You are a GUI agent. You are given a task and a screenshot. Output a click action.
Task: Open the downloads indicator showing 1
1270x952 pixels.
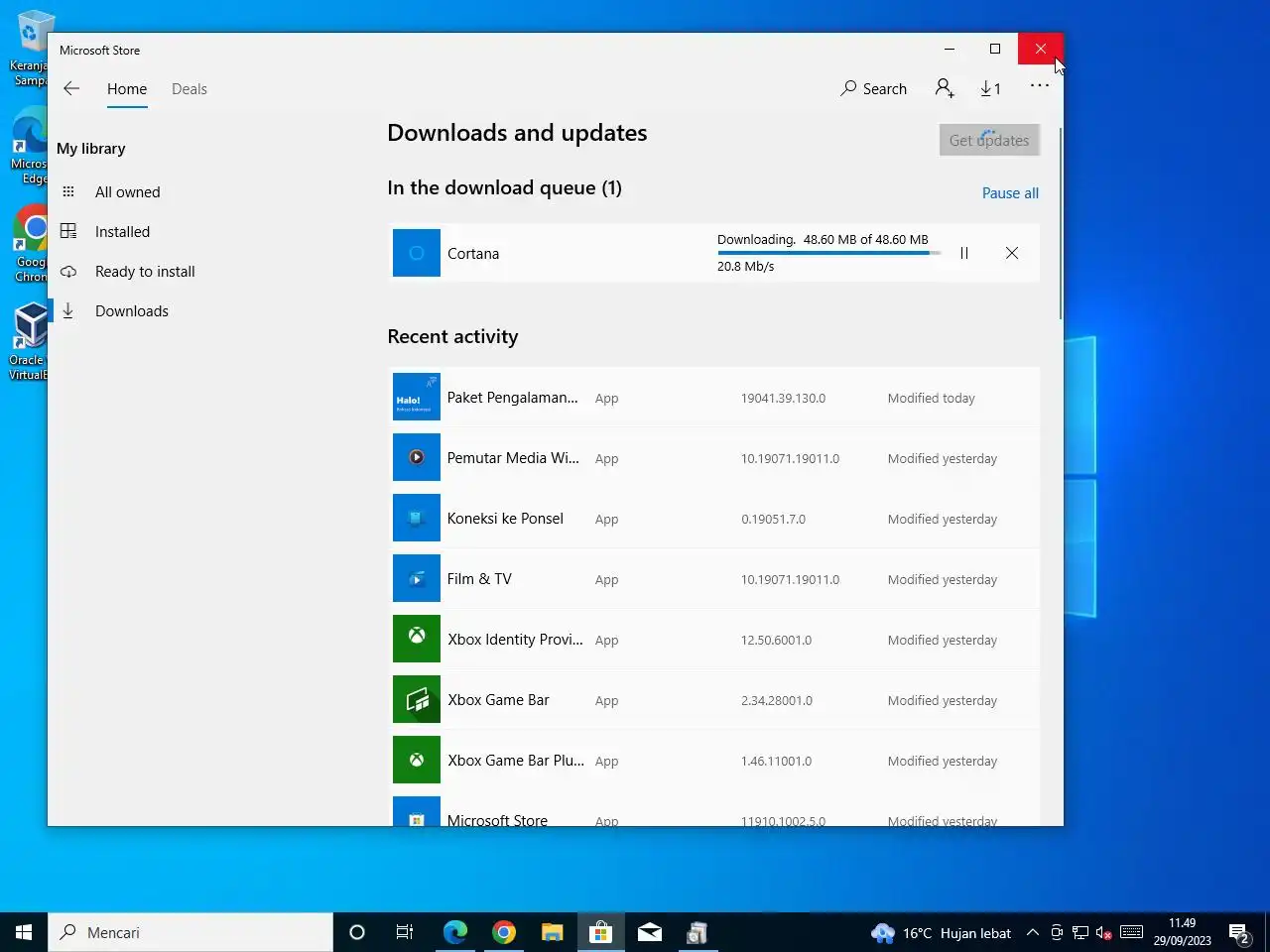(990, 88)
